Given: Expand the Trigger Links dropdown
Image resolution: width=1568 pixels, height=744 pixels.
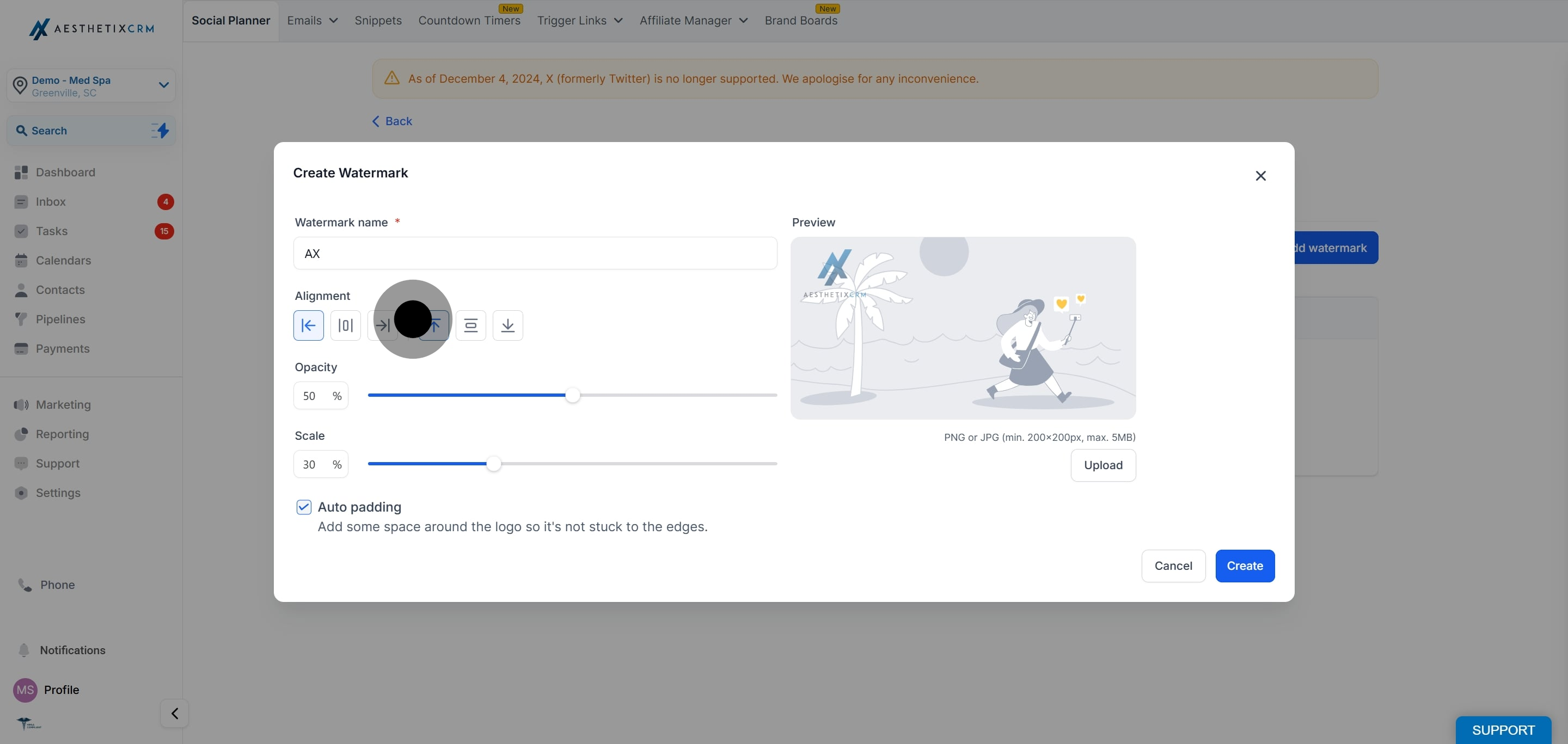Looking at the screenshot, I should pyautogui.click(x=579, y=21).
